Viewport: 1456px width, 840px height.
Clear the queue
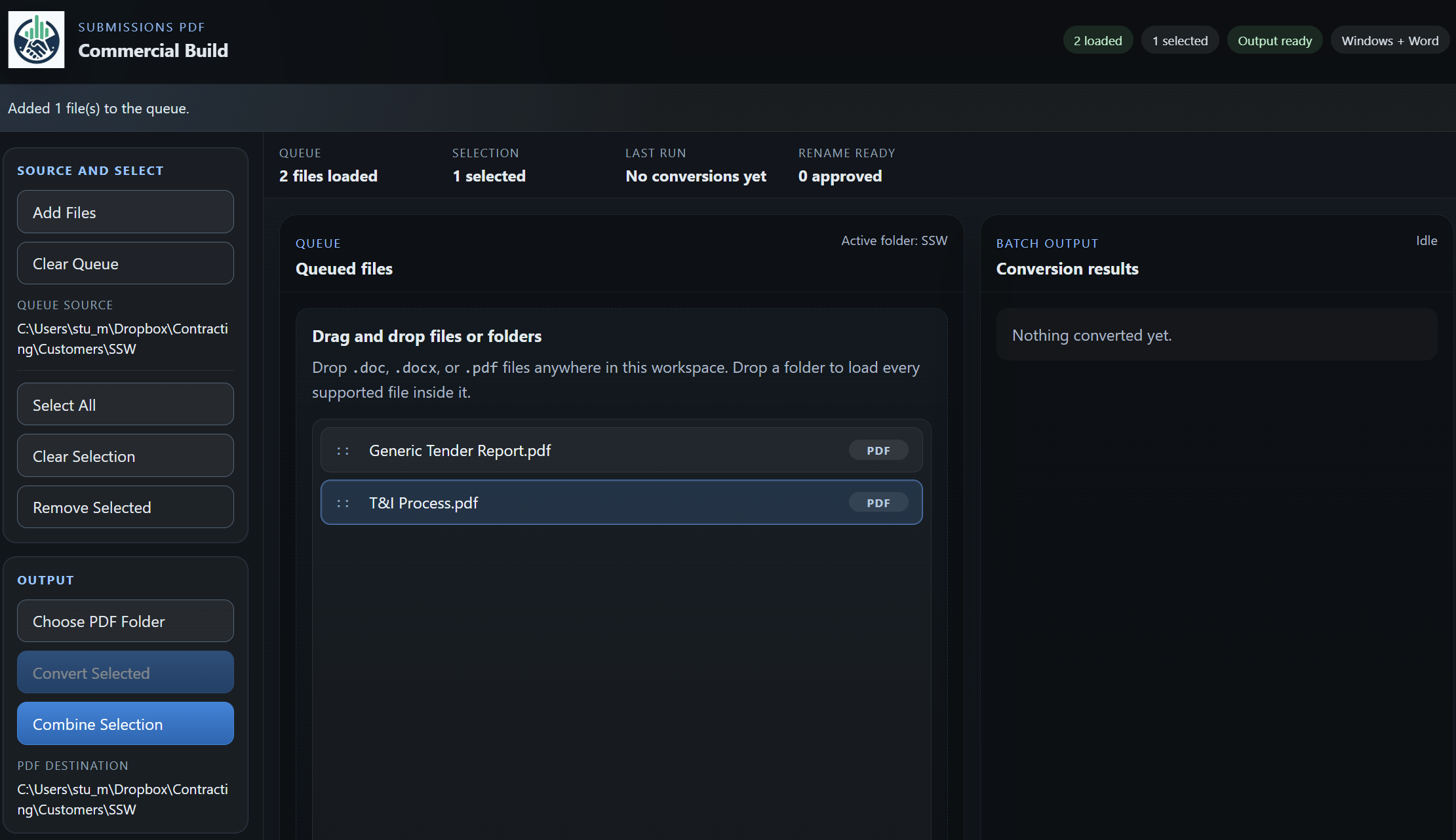click(x=125, y=263)
